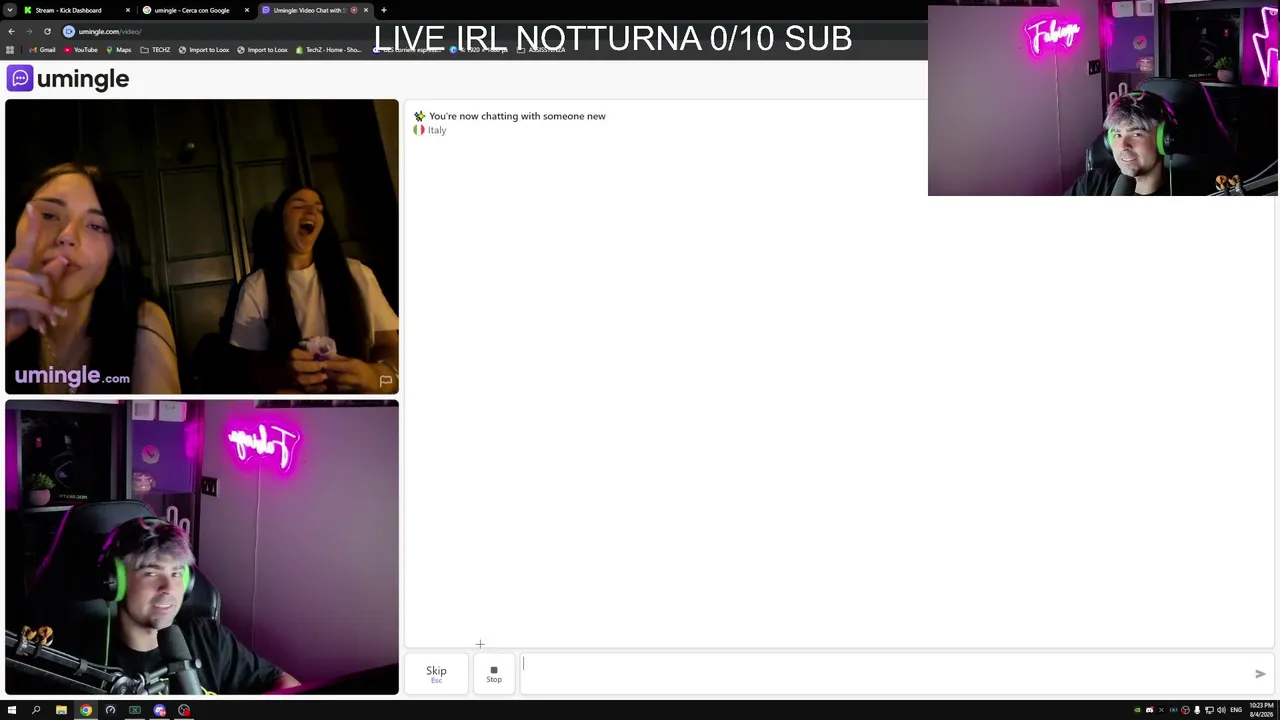Screen dimensions: 1280x720
Task: Open the browser apps grid shortcut
Action: (x=10, y=50)
